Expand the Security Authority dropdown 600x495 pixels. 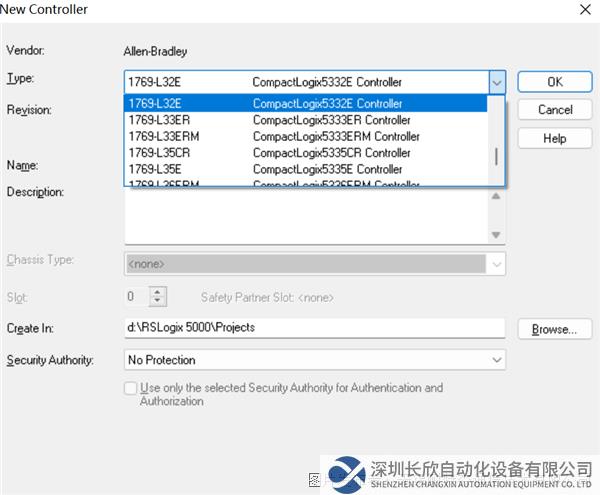click(496, 360)
